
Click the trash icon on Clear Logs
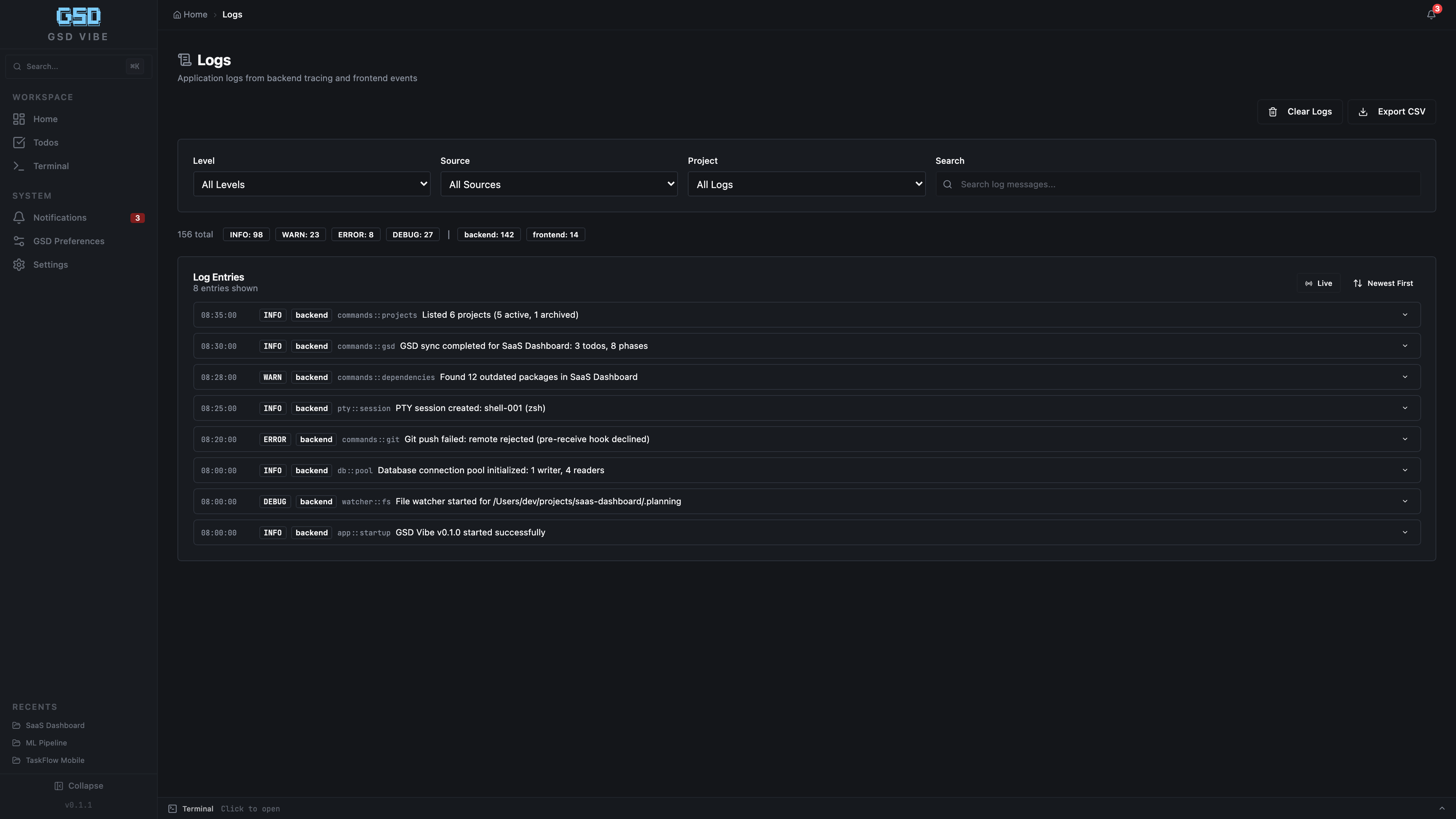1272,111
